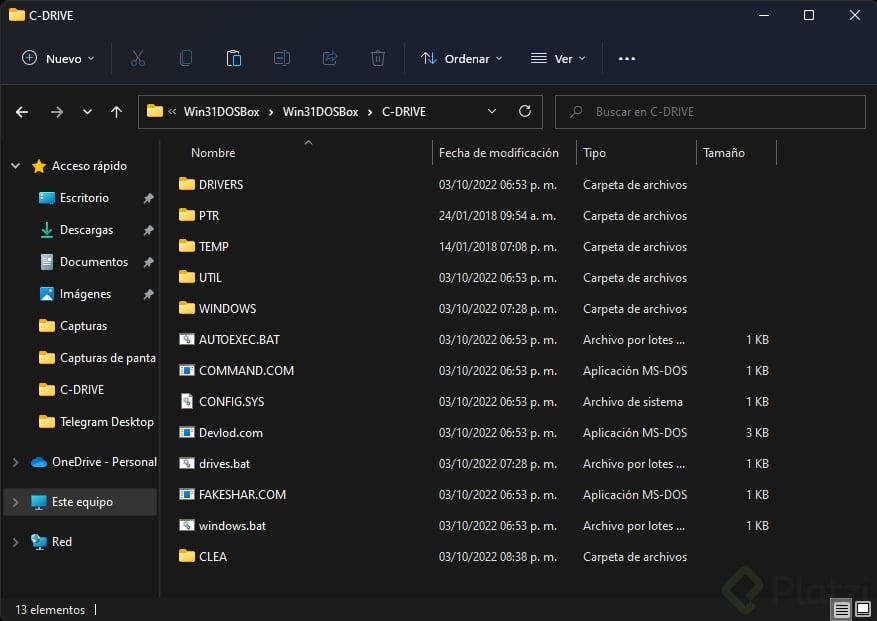Click the Cut scissors icon in toolbar
Screen dimensions: 877x621
[x=138, y=59]
